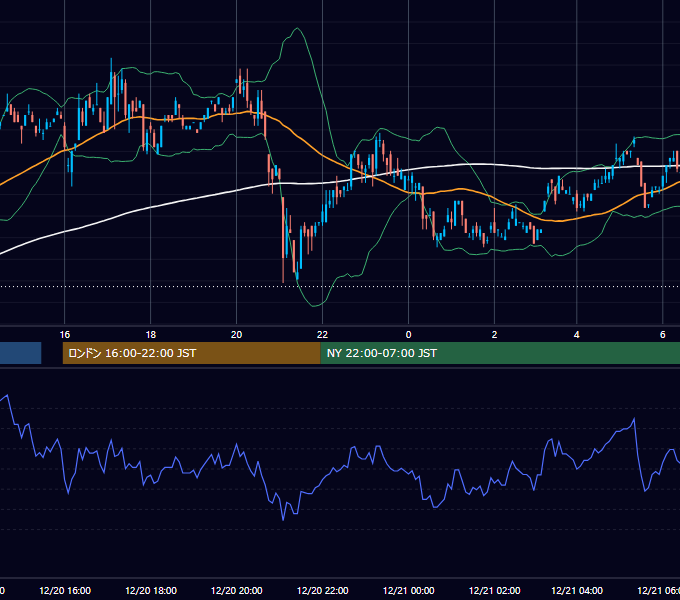Click the 12/21 02:00 date label
680x600 pixels.
coord(494,590)
